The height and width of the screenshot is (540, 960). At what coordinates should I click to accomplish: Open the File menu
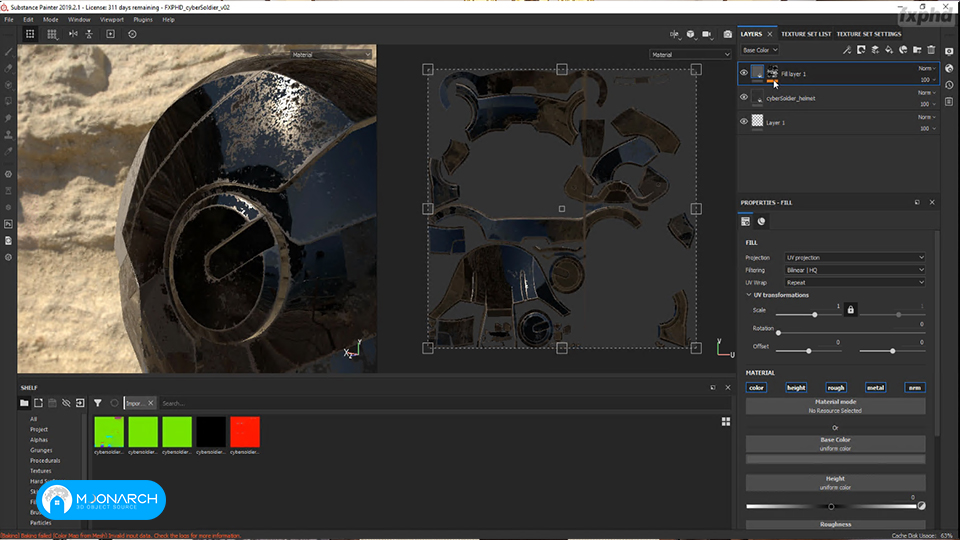[9, 20]
